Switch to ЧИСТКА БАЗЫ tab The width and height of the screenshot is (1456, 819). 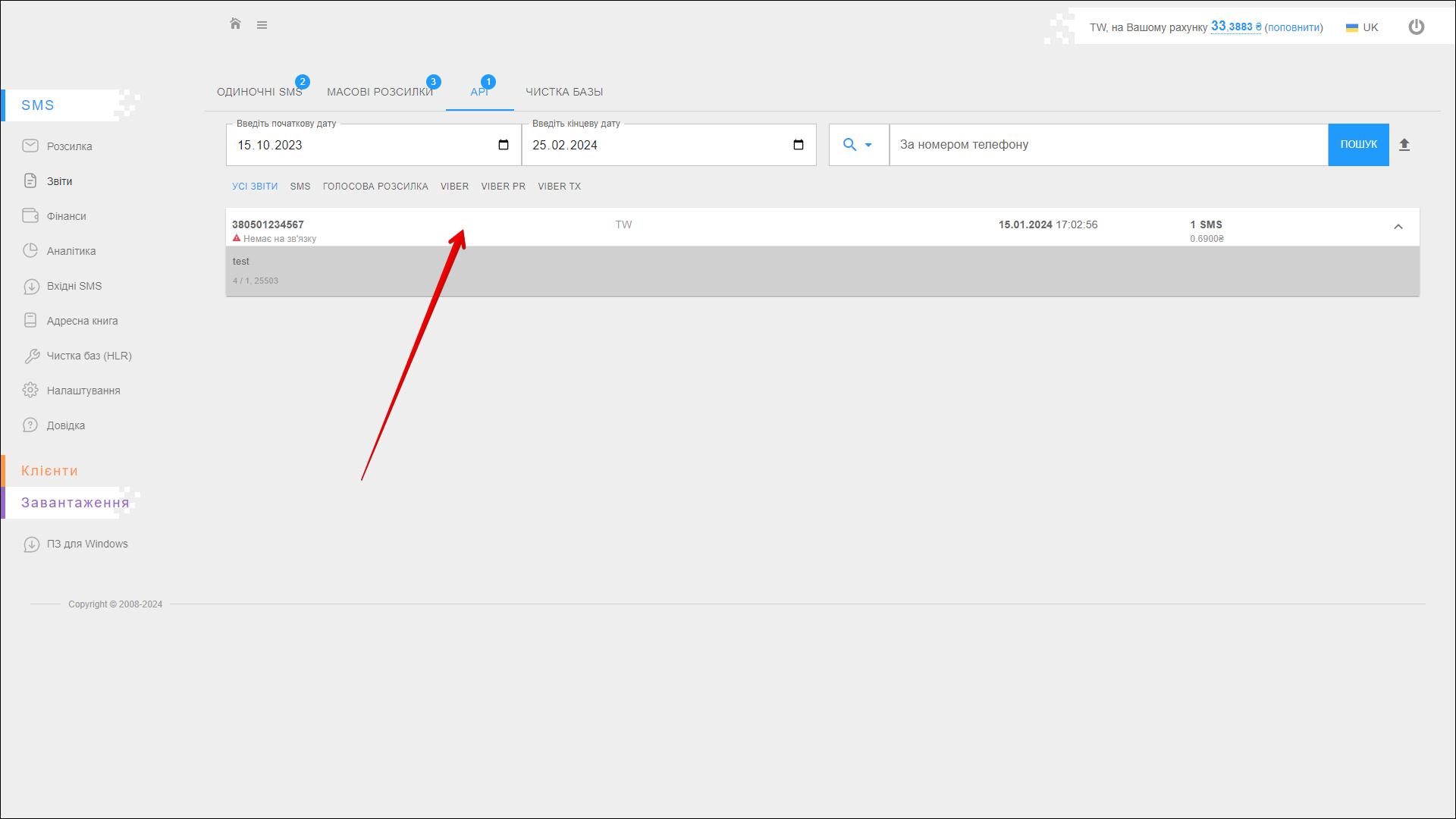(563, 92)
